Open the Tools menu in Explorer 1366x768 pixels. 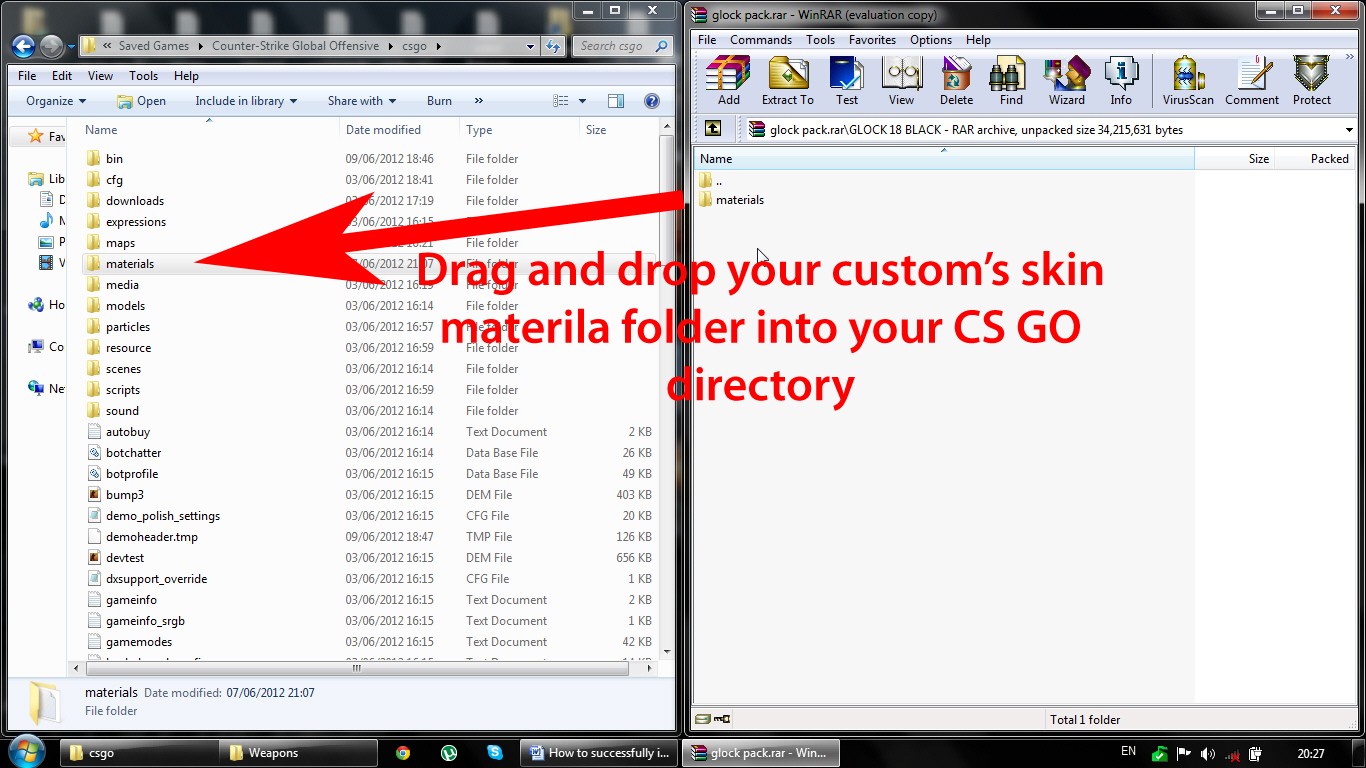point(143,76)
